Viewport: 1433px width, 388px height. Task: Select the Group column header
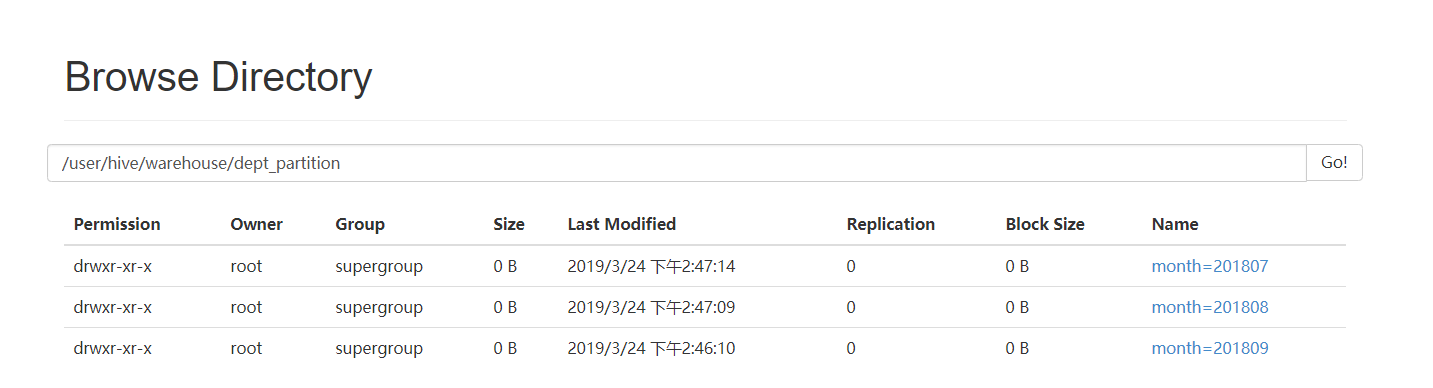(360, 224)
